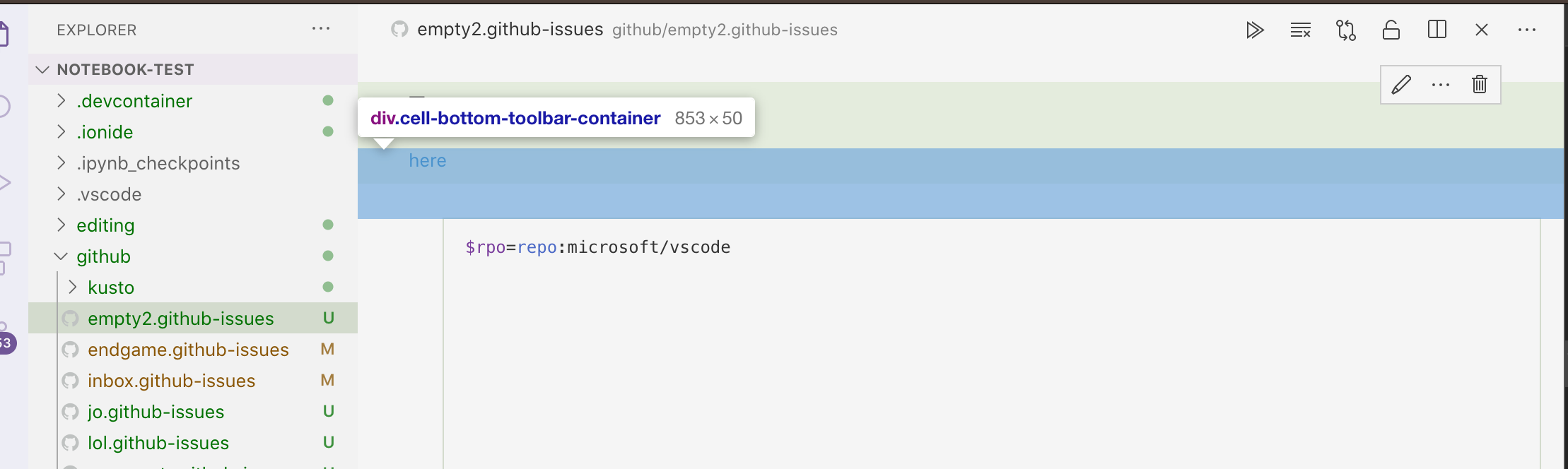Screen dimensions: 1568x469
Task: Expand the .vscode folder
Action: 61,194
